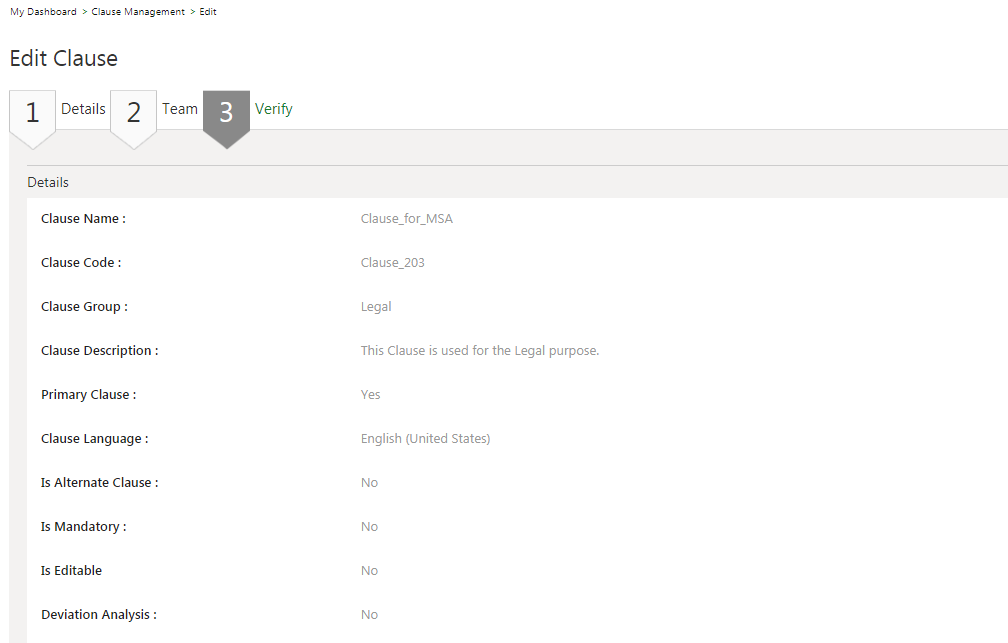Click the Clause_203 code value

click(392, 263)
